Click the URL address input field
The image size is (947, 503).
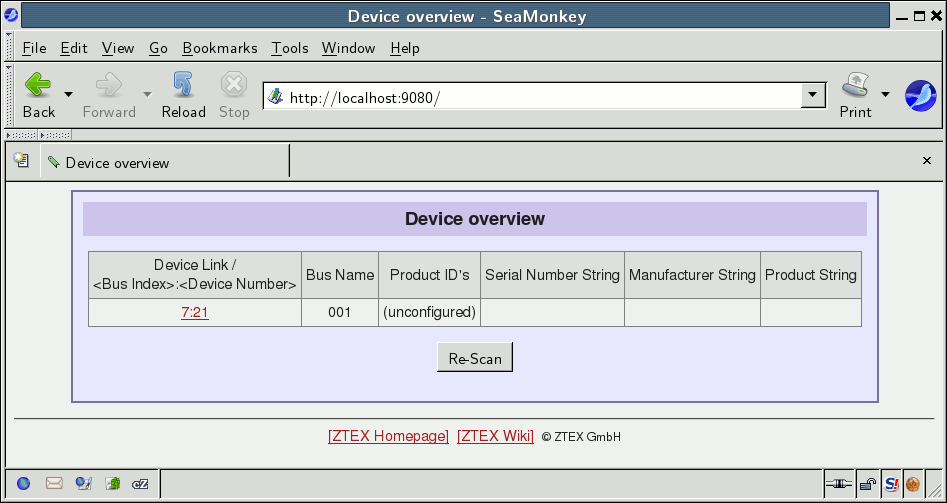point(540,97)
